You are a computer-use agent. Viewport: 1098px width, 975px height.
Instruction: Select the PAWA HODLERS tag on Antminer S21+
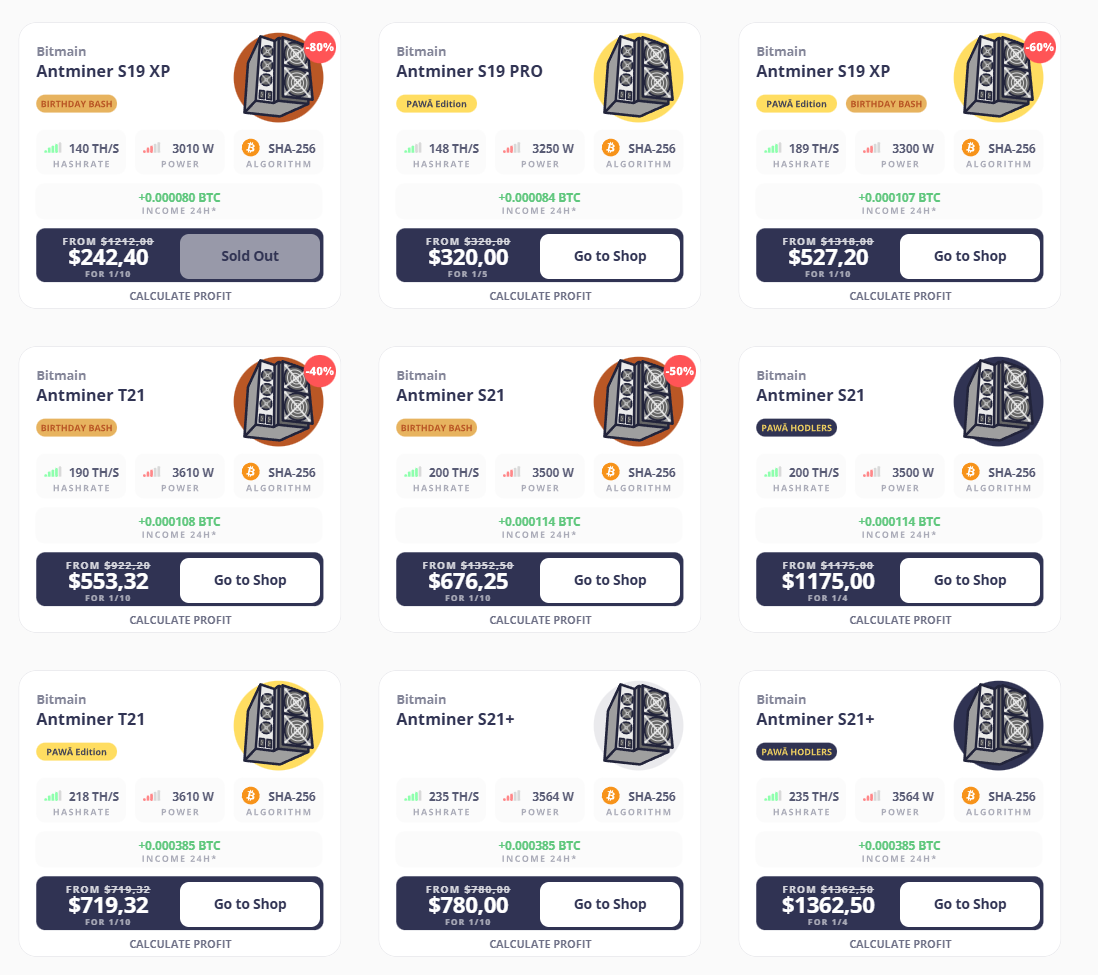796,752
